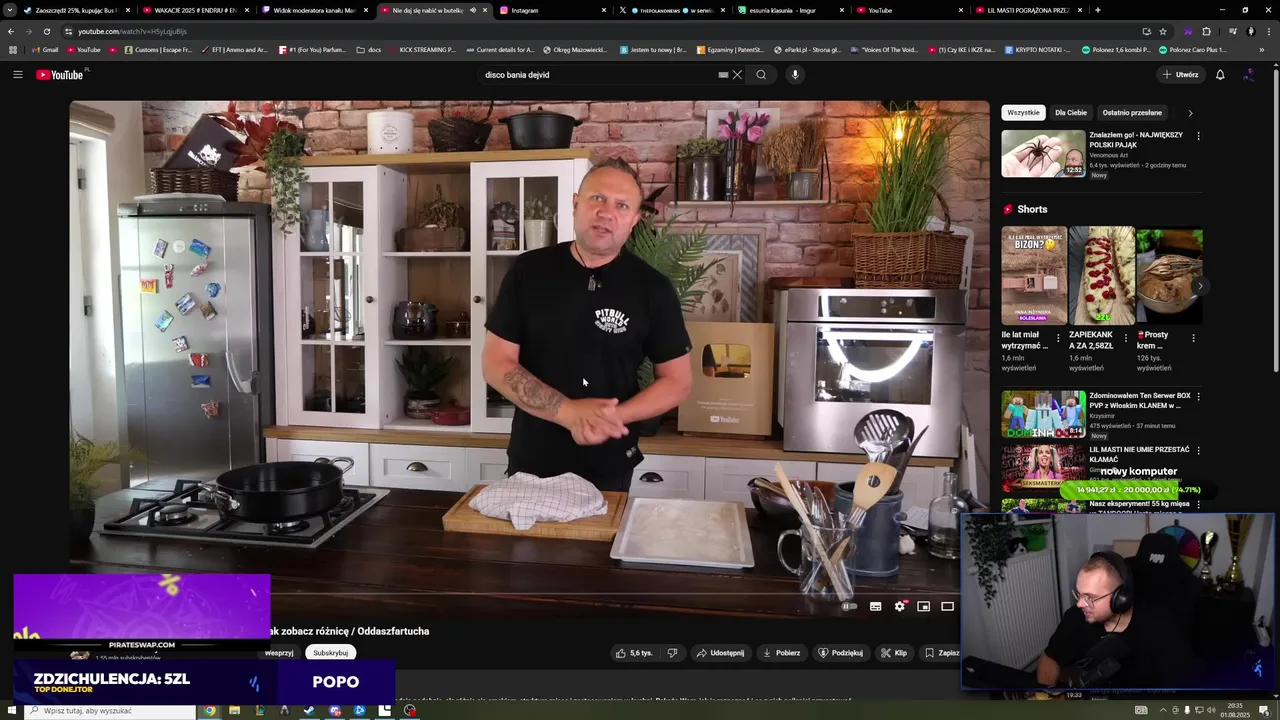Dislike the video
Viewport: 1280px width, 720px height.
672,653
